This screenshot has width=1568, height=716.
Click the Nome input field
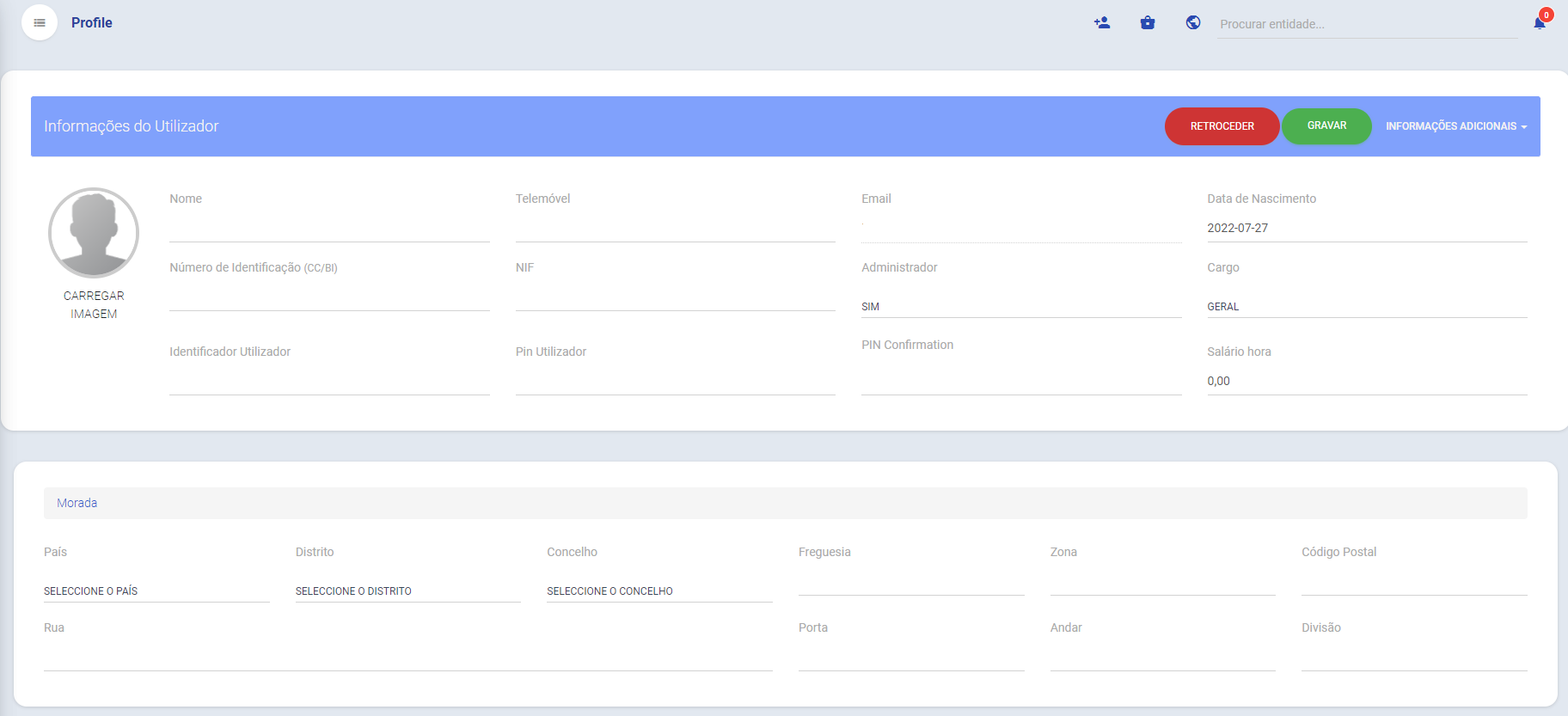point(329,229)
